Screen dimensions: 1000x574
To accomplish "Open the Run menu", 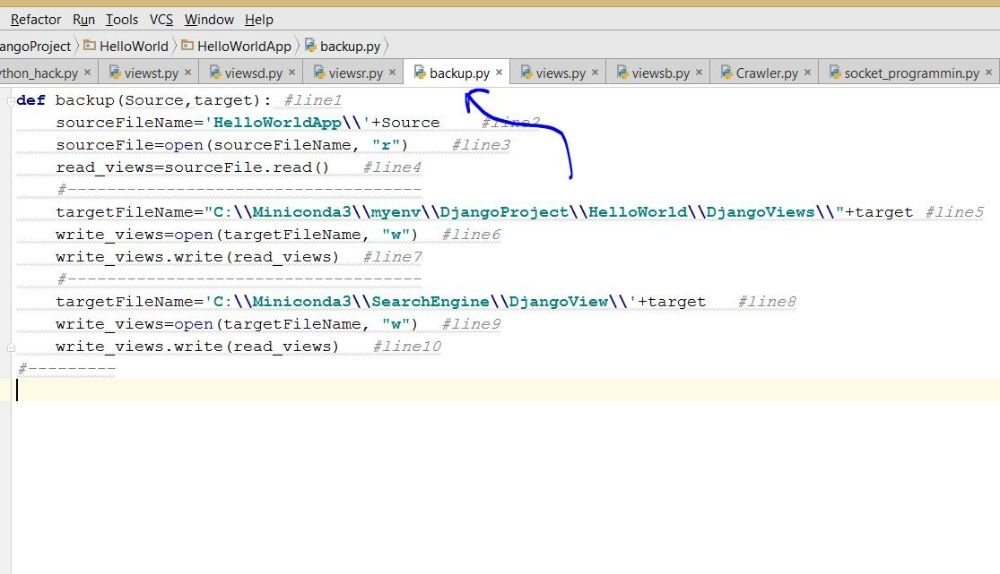I will pos(84,20).
